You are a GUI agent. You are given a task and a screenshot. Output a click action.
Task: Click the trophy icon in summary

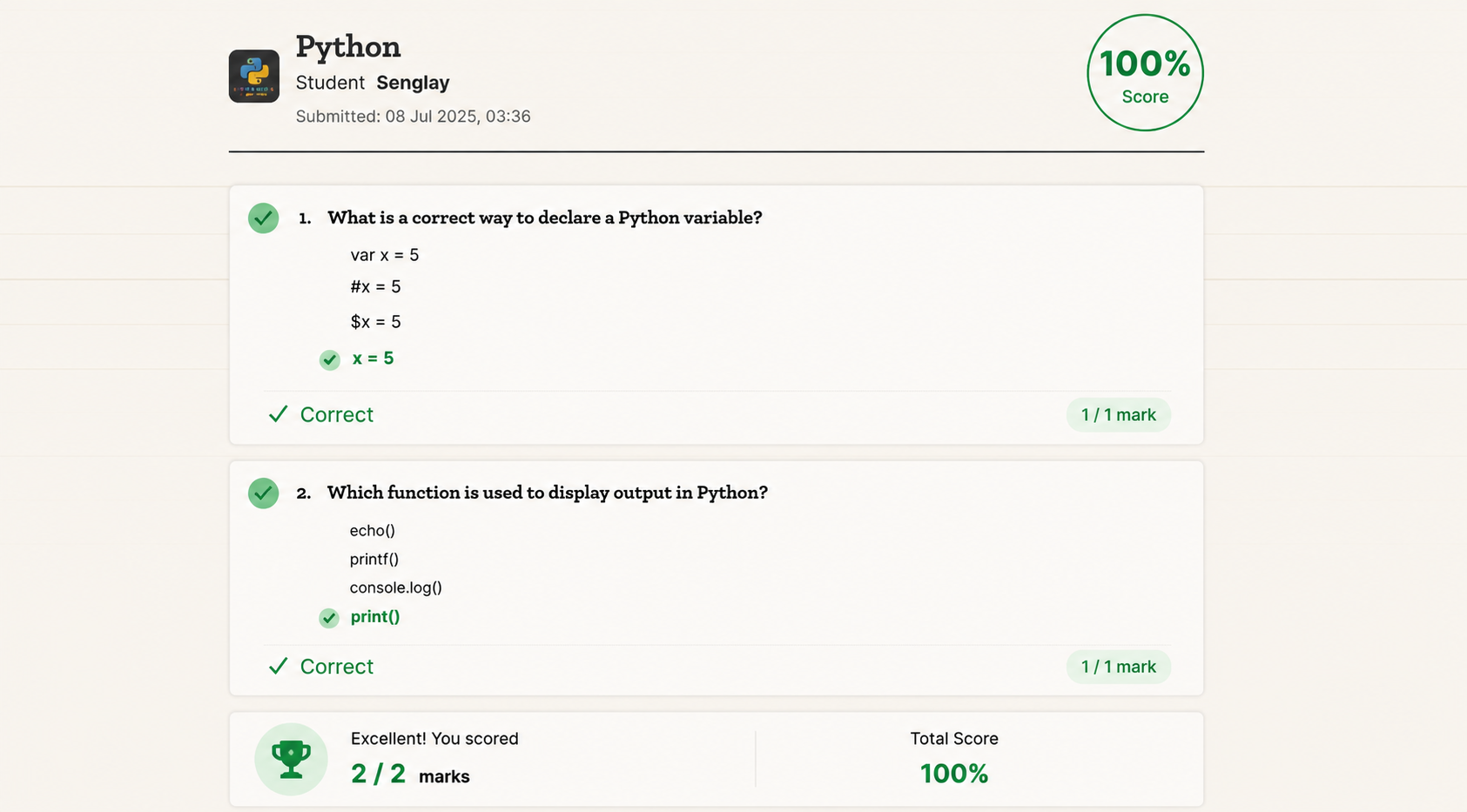[291, 759]
